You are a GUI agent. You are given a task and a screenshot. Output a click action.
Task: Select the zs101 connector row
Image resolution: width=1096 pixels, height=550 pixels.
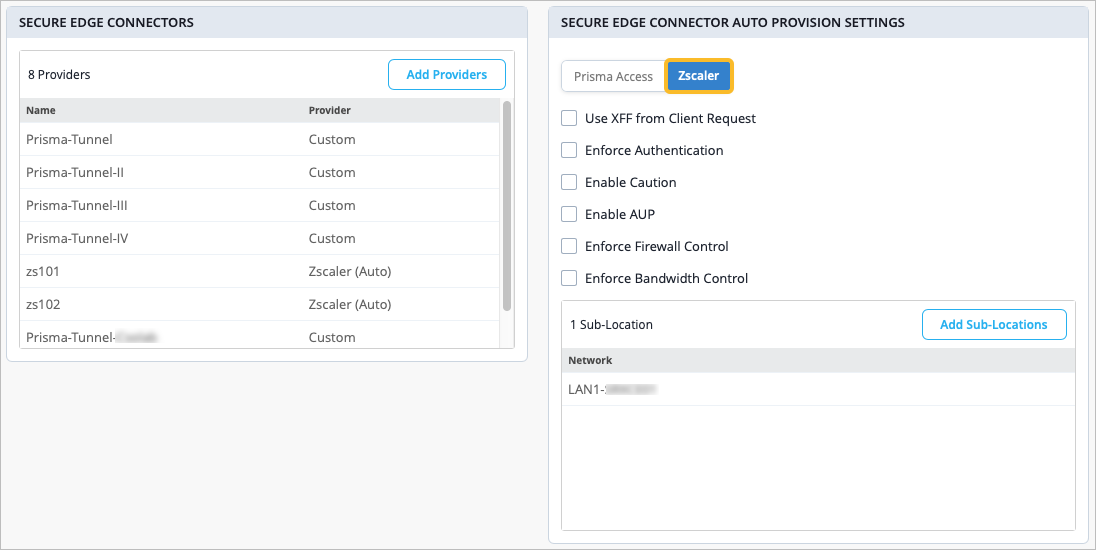260,271
